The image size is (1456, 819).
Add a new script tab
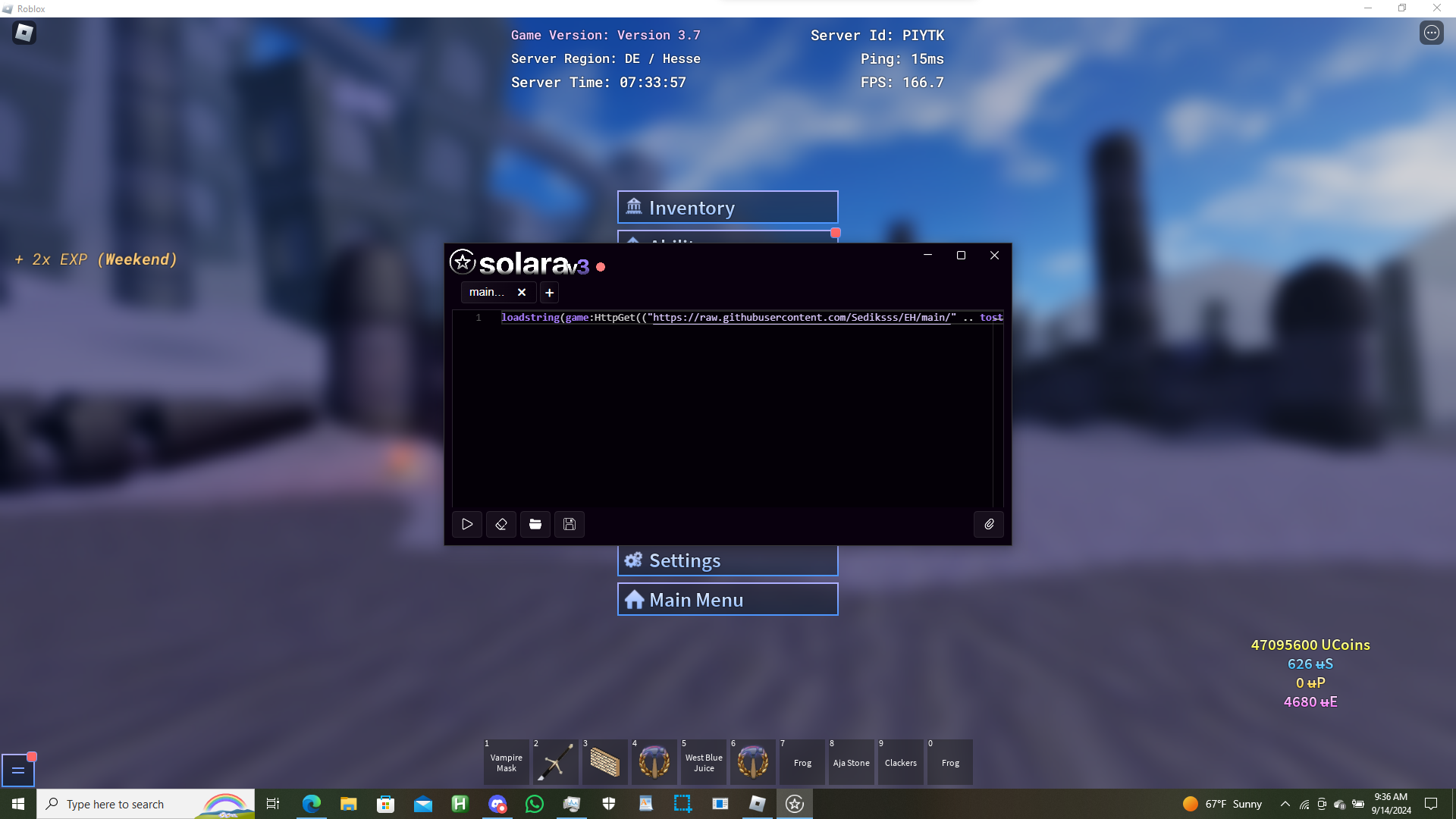[550, 293]
